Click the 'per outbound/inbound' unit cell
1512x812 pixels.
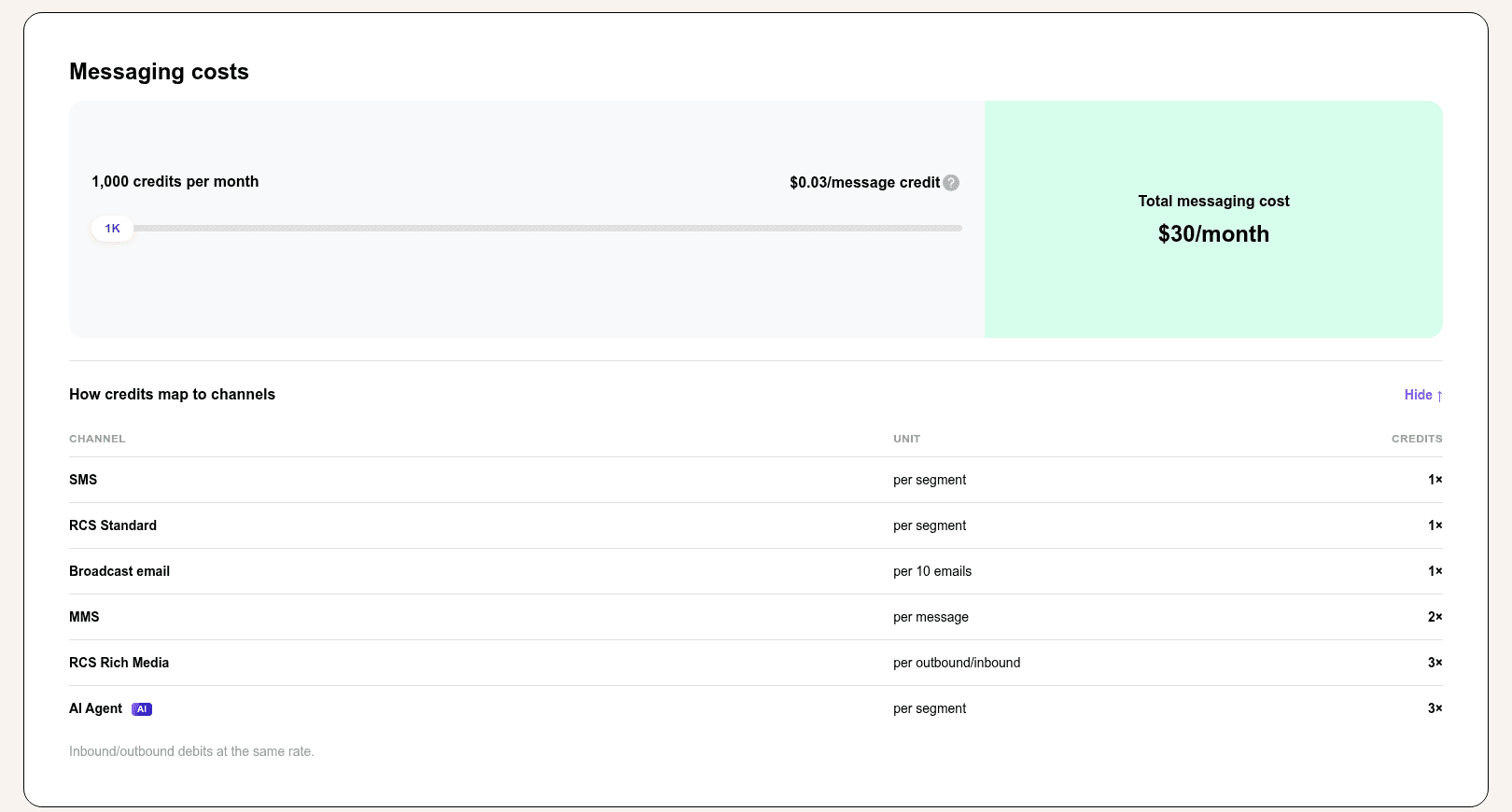click(957, 663)
